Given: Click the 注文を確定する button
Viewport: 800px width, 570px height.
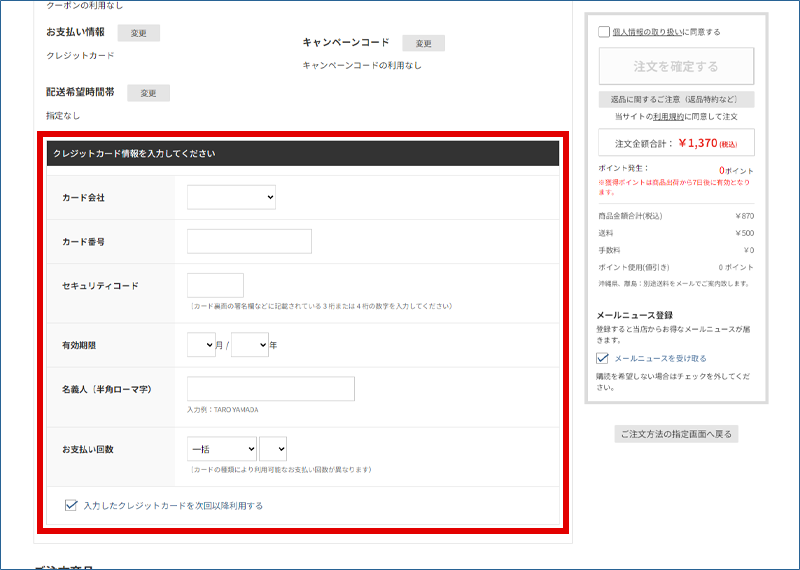Looking at the screenshot, I should click(x=676, y=66).
